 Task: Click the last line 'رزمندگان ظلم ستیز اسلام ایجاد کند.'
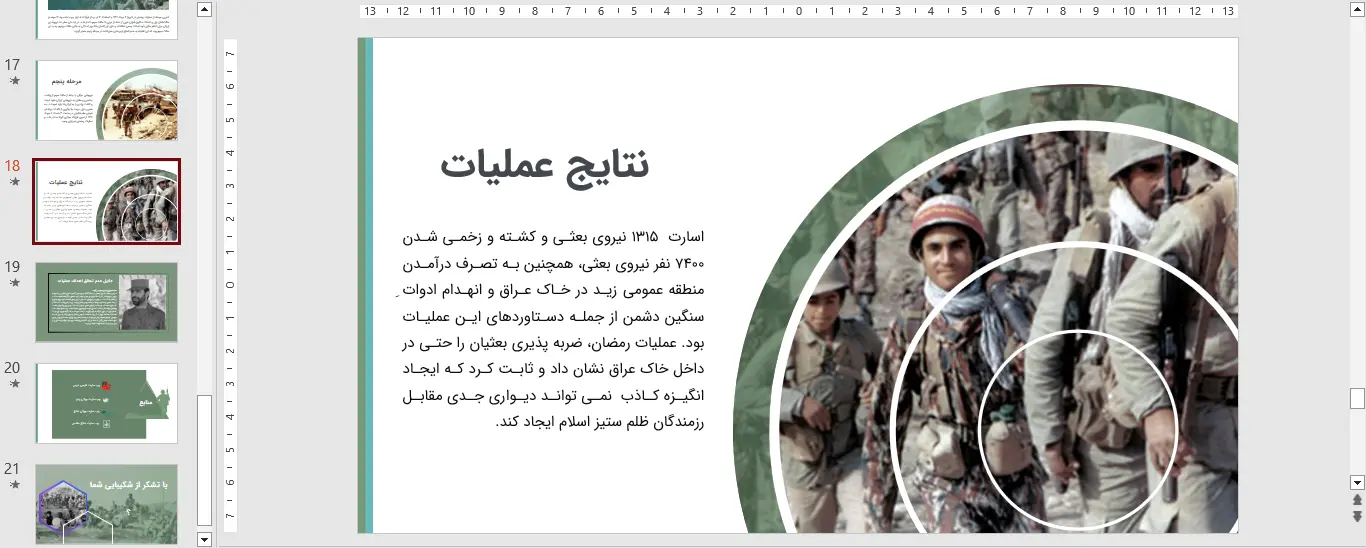click(600, 422)
